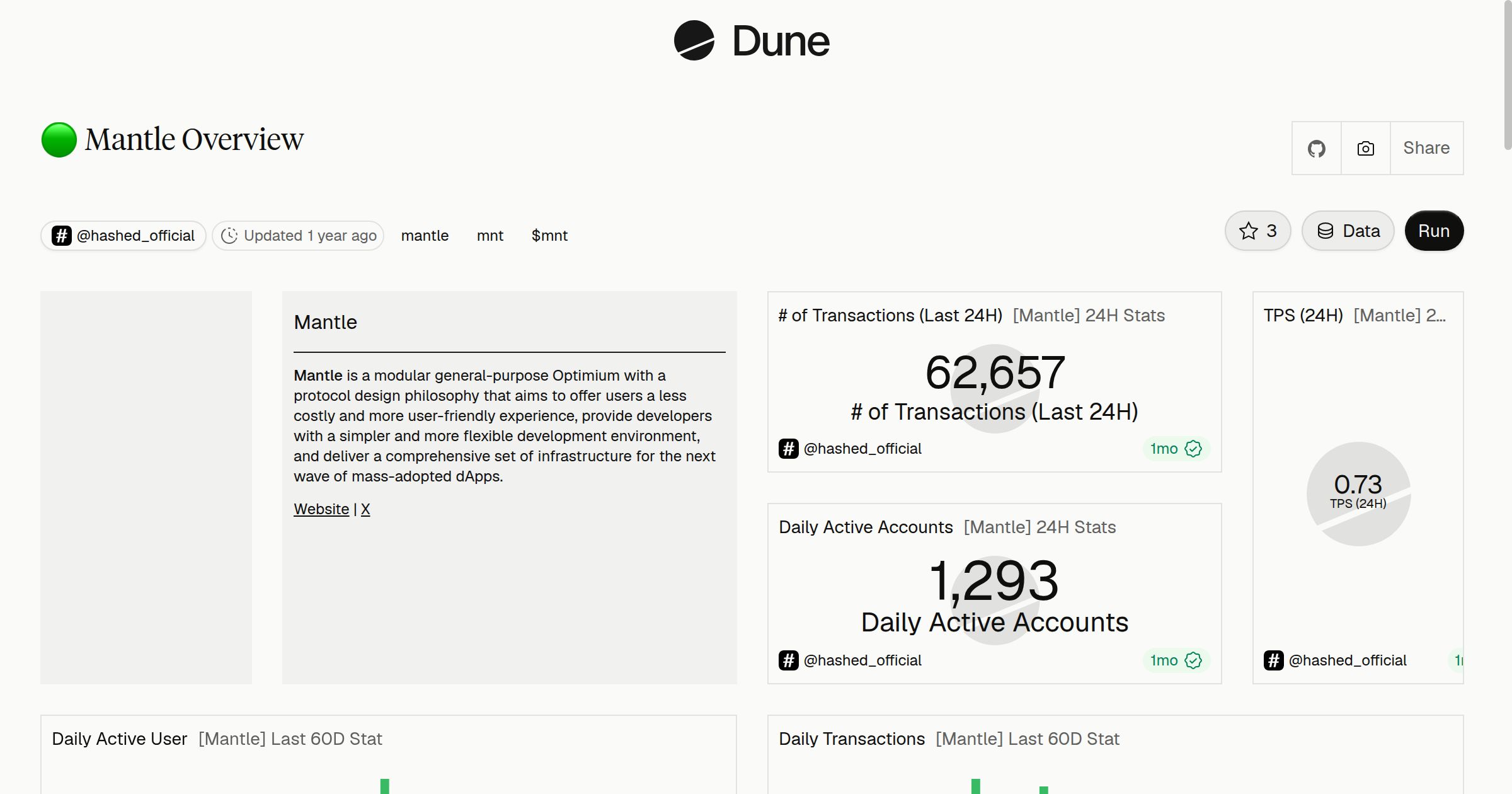
Task: Click the green circle emoji beside title
Action: click(x=59, y=139)
